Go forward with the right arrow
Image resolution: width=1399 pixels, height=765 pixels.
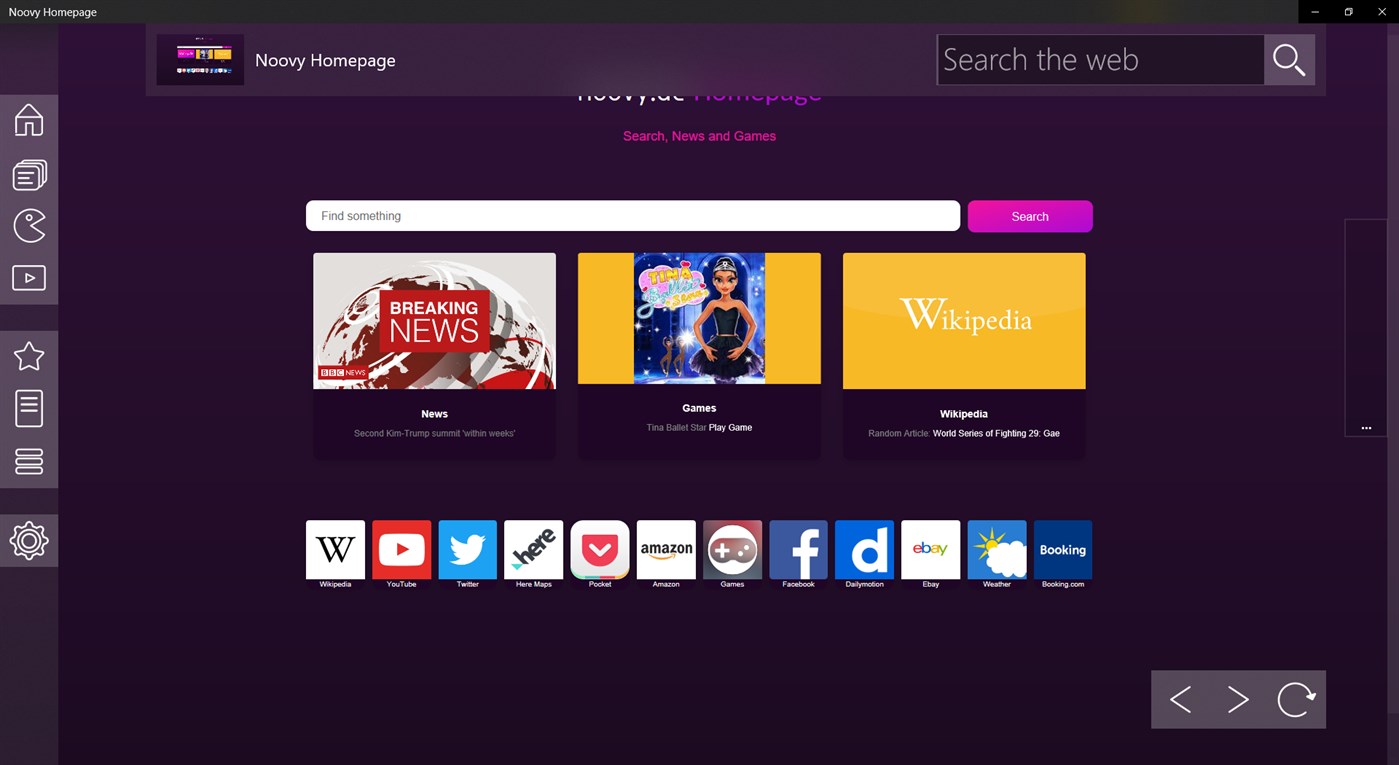click(x=1238, y=699)
